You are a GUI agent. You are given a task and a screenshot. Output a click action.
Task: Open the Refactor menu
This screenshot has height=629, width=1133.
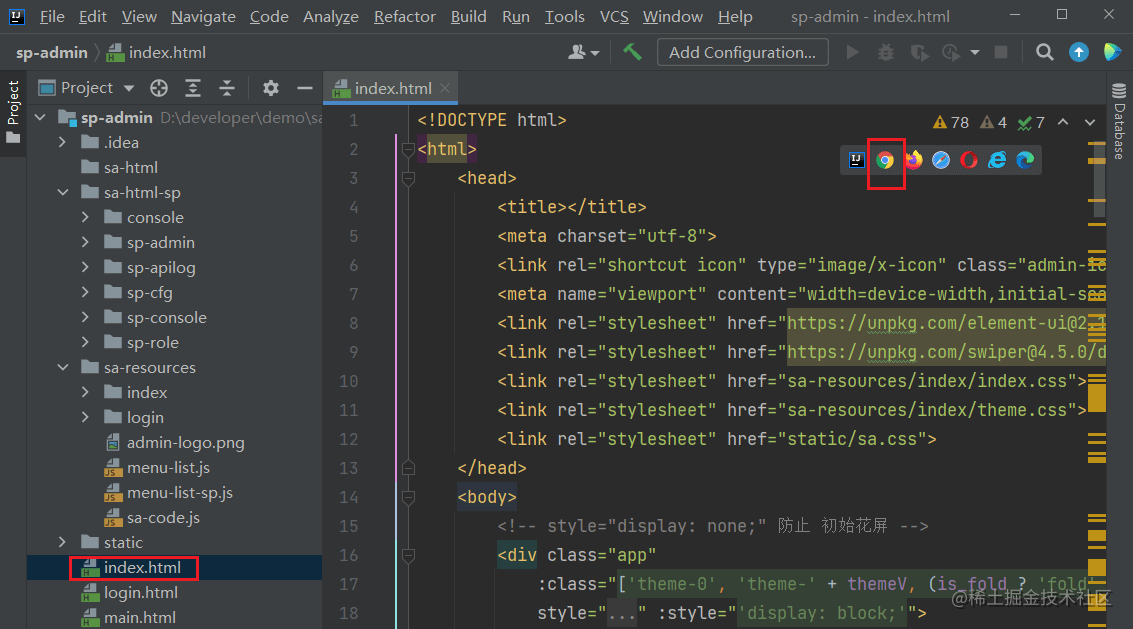(405, 16)
